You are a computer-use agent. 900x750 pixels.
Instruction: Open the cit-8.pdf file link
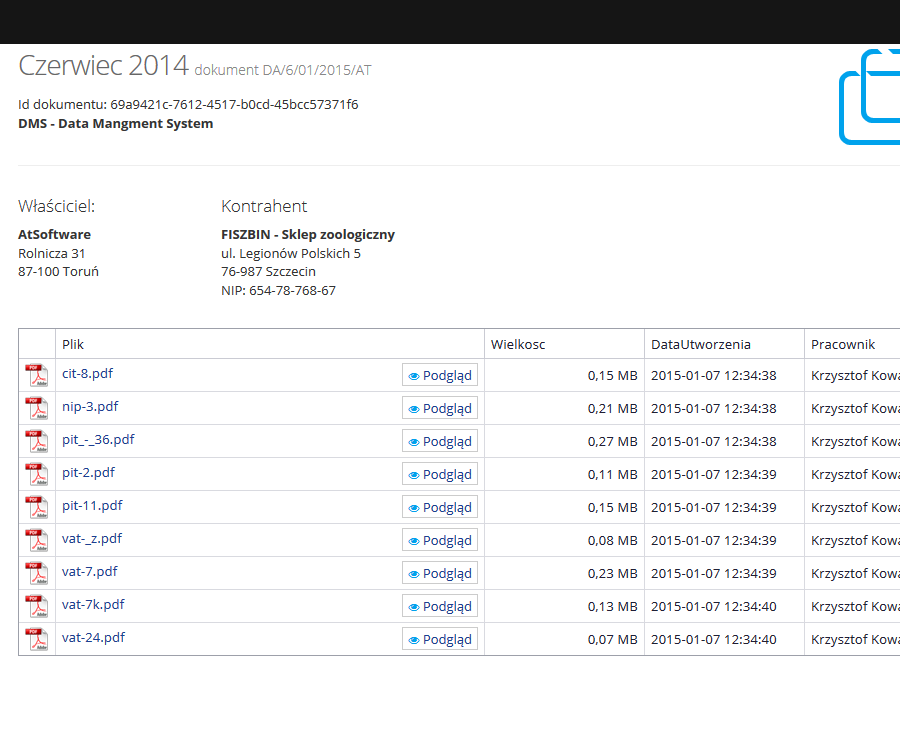coord(87,374)
